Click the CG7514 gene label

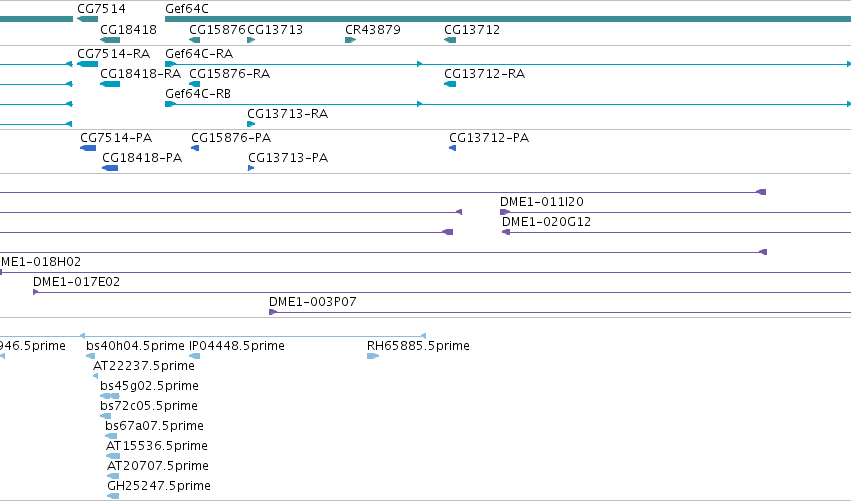tap(101, 9)
